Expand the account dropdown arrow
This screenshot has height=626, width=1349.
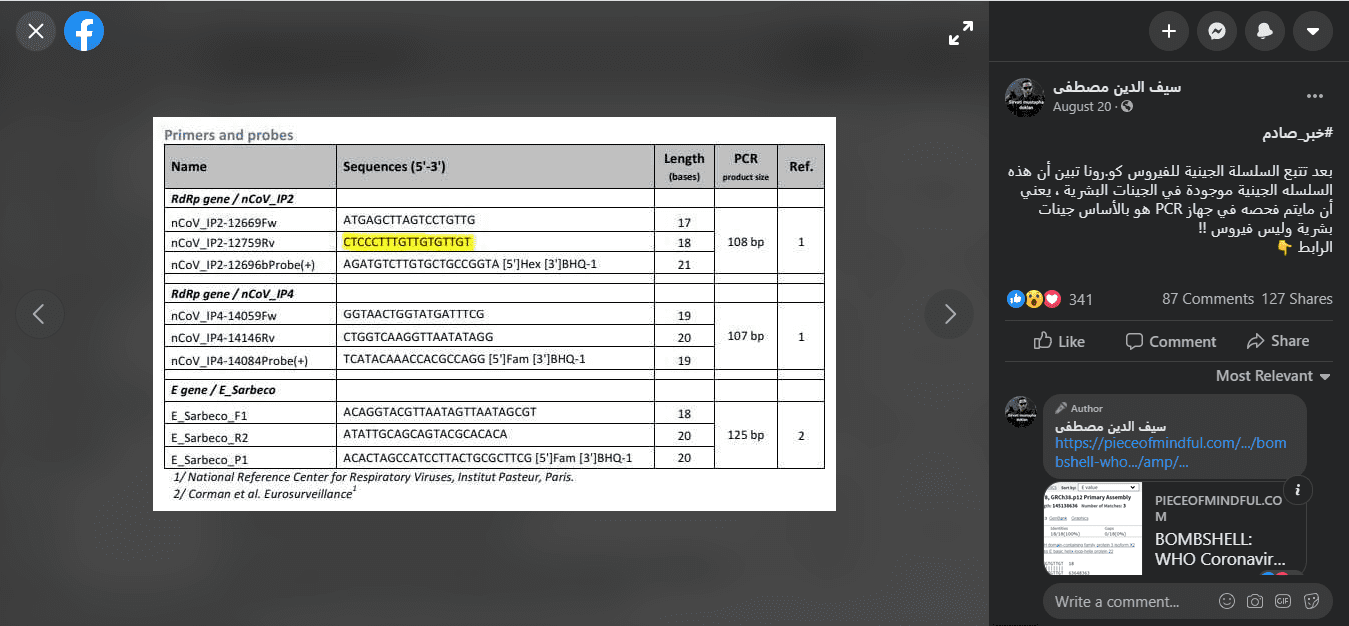[1313, 32]
